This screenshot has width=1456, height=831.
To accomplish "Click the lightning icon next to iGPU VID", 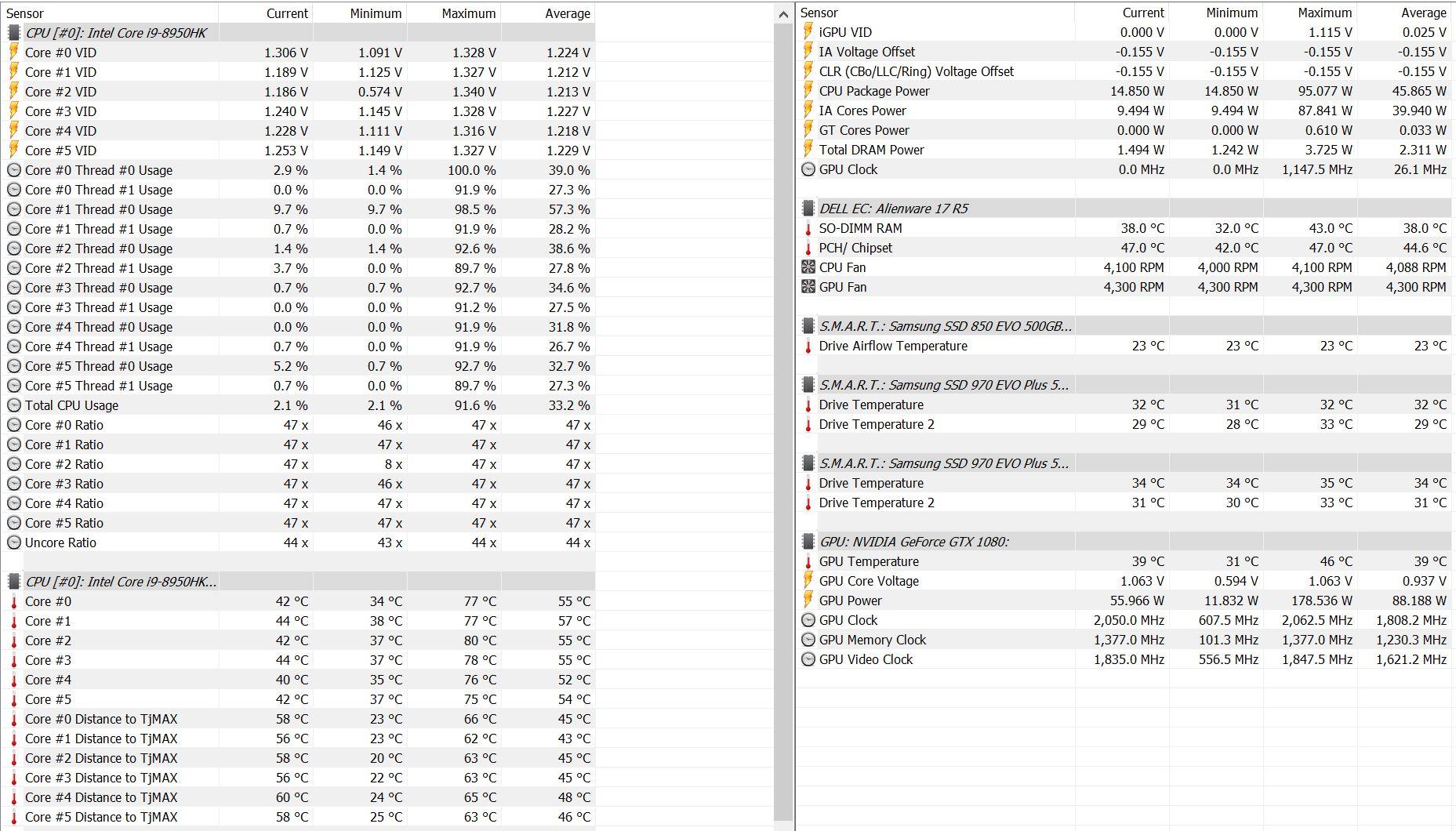I will [808, 32].
